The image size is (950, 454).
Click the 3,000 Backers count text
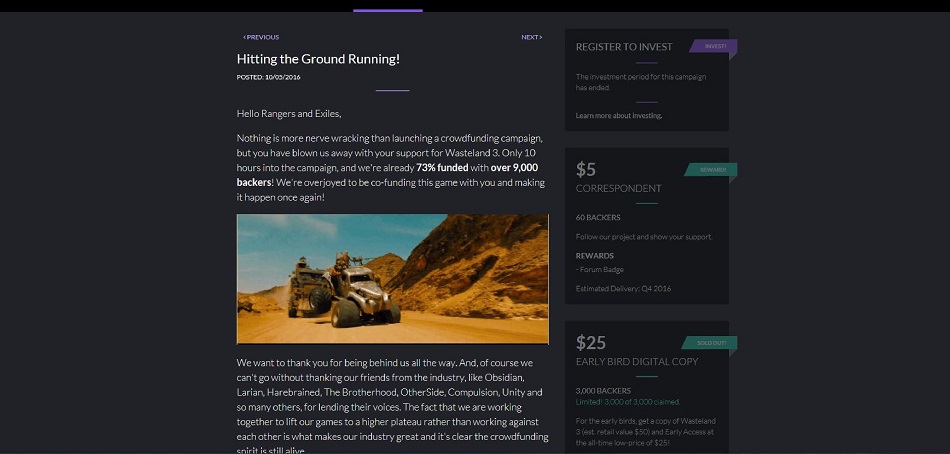tap(603, 391)
